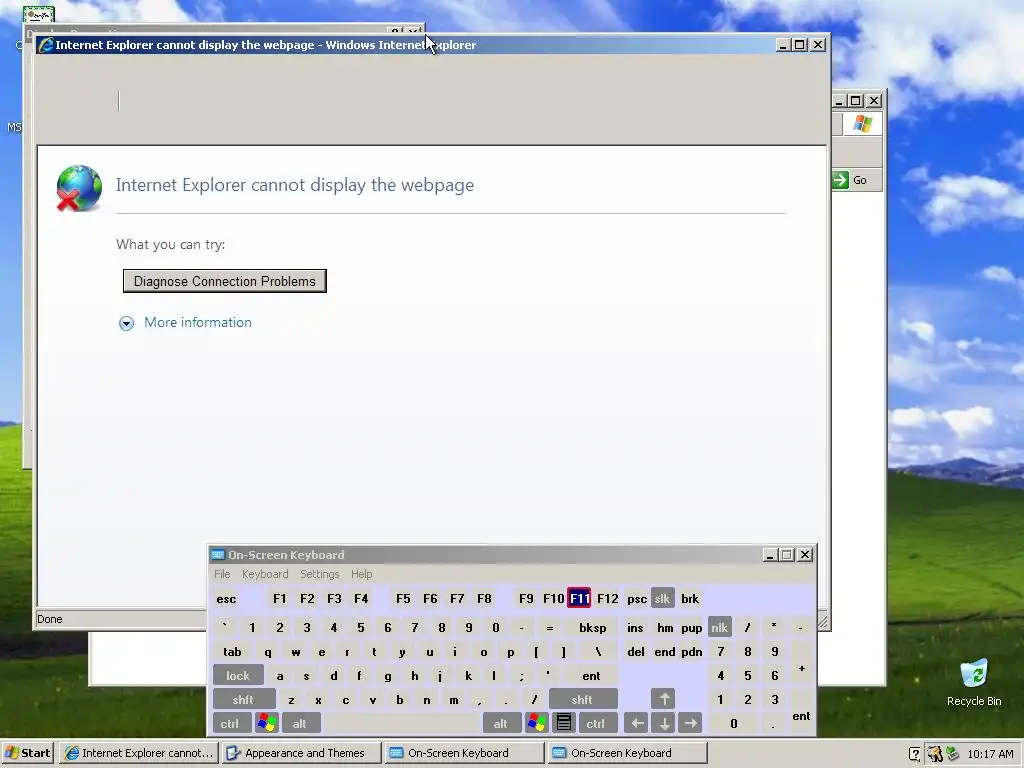Click the F12 key

pos(607,599)
